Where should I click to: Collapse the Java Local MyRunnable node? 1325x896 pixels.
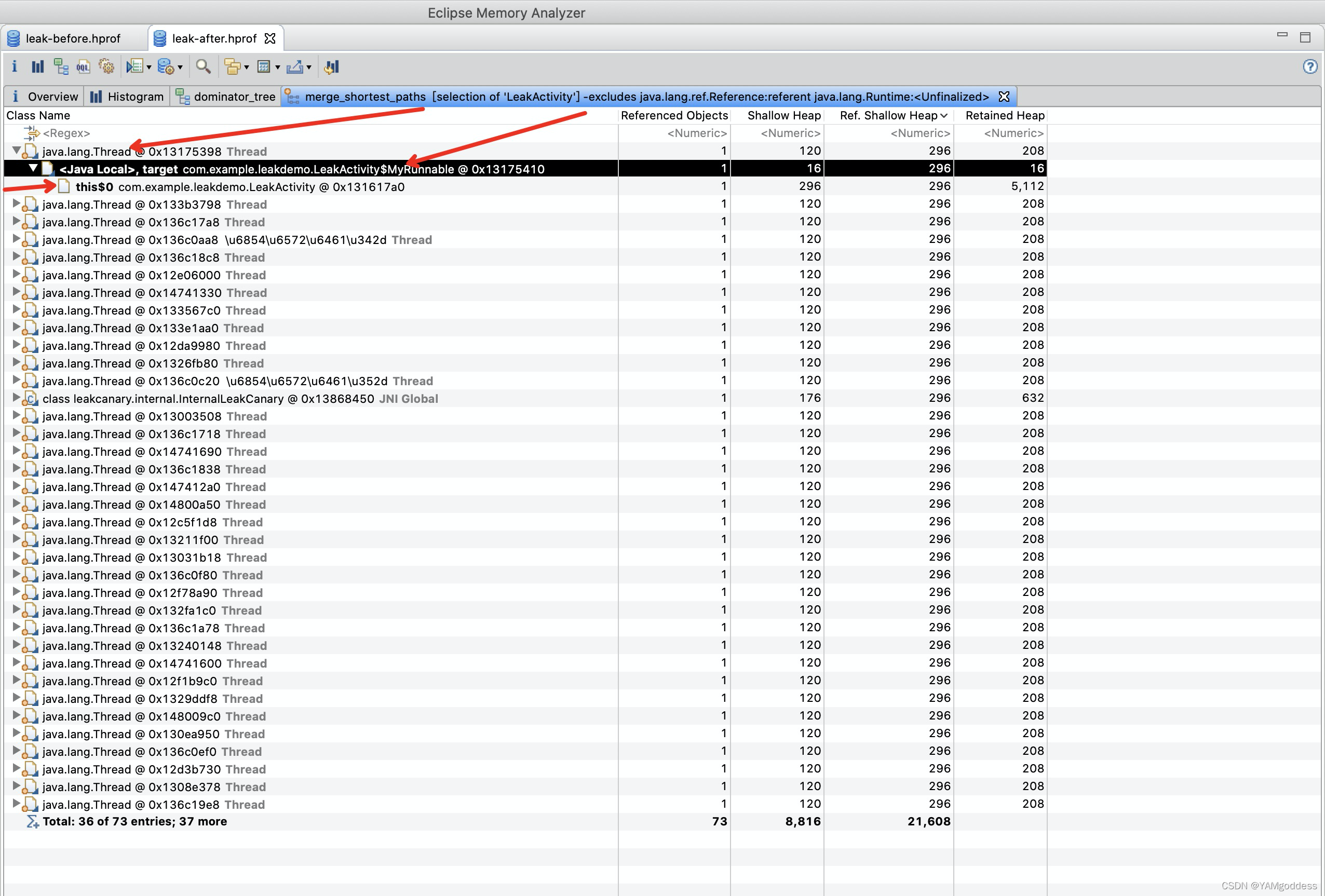tap(33, 168)
